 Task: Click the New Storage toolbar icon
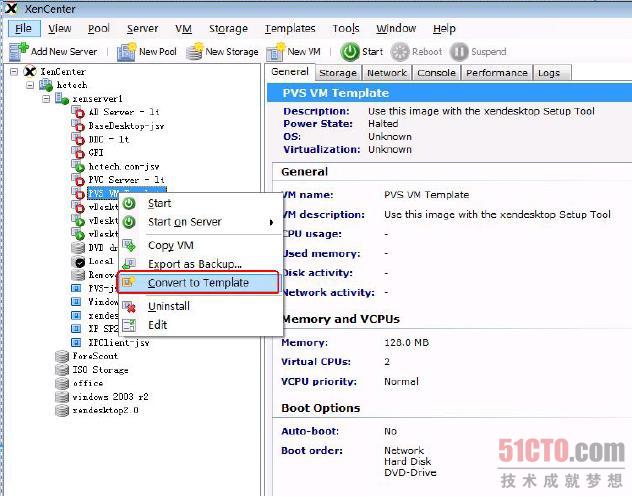click(x=194, y=52)
